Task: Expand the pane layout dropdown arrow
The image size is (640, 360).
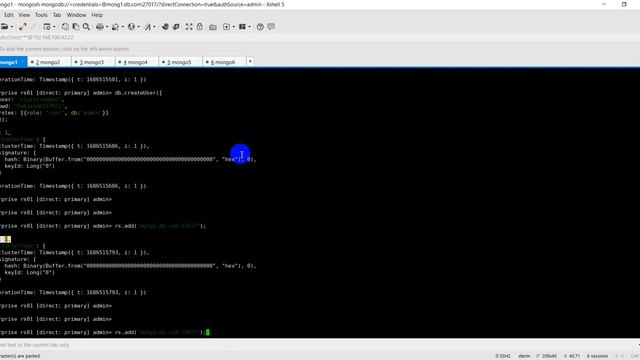Action: (x=249, y=27)
